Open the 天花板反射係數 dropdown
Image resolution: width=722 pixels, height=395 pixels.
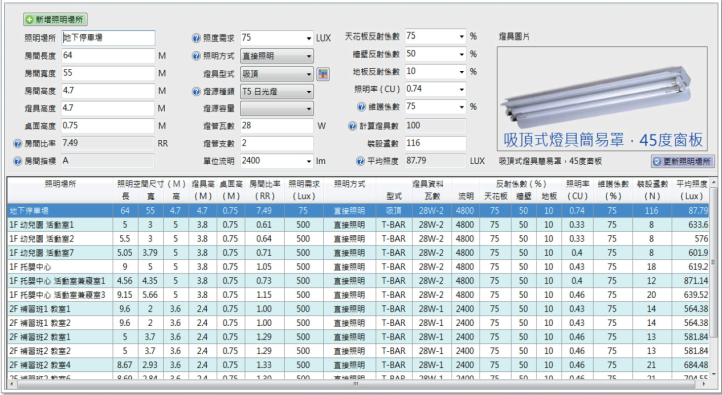(436, 36)
